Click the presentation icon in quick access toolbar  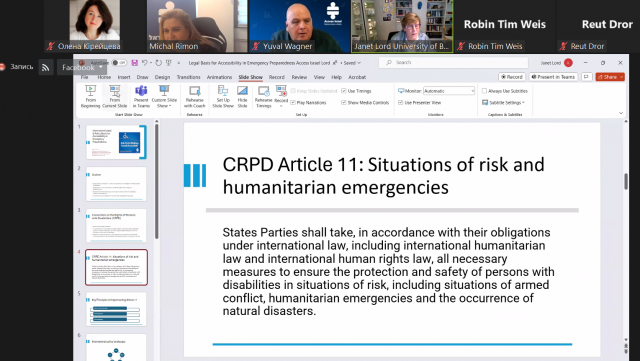168,63
